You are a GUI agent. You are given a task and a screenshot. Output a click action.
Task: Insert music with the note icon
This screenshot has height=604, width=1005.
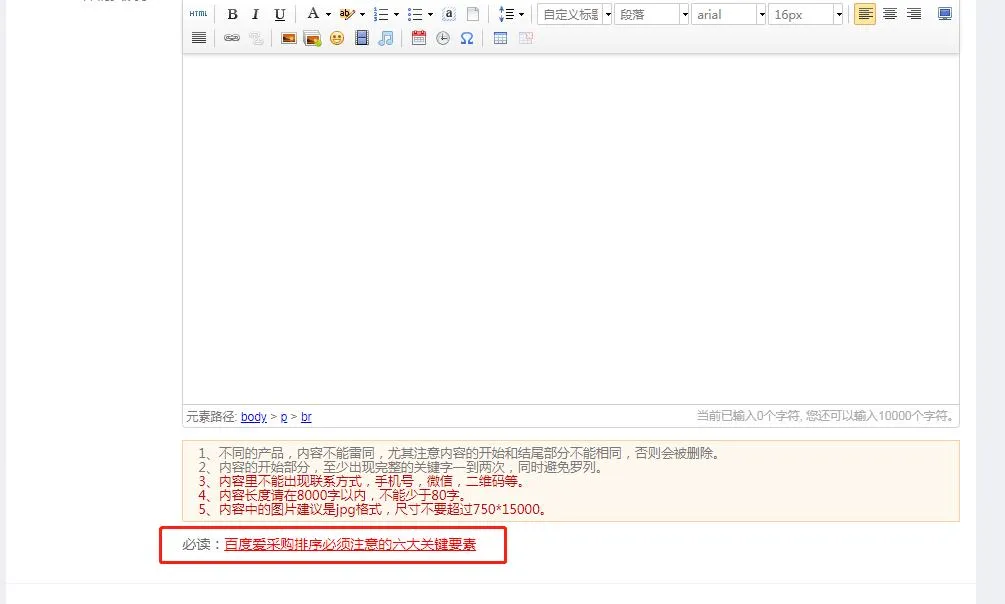tap(386, 38)
